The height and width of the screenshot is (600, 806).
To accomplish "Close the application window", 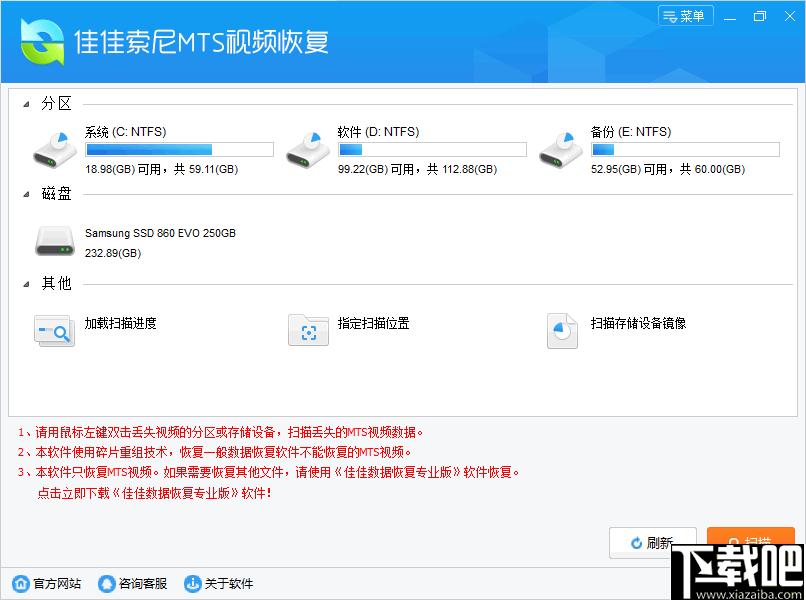I will pyautogui.click(x=790, y=16).
